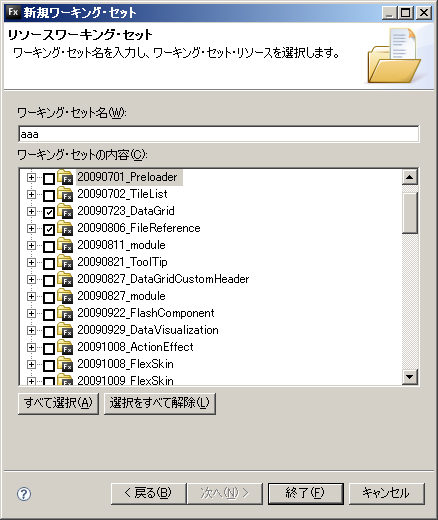Click the help question mark icon

point(24,494)
